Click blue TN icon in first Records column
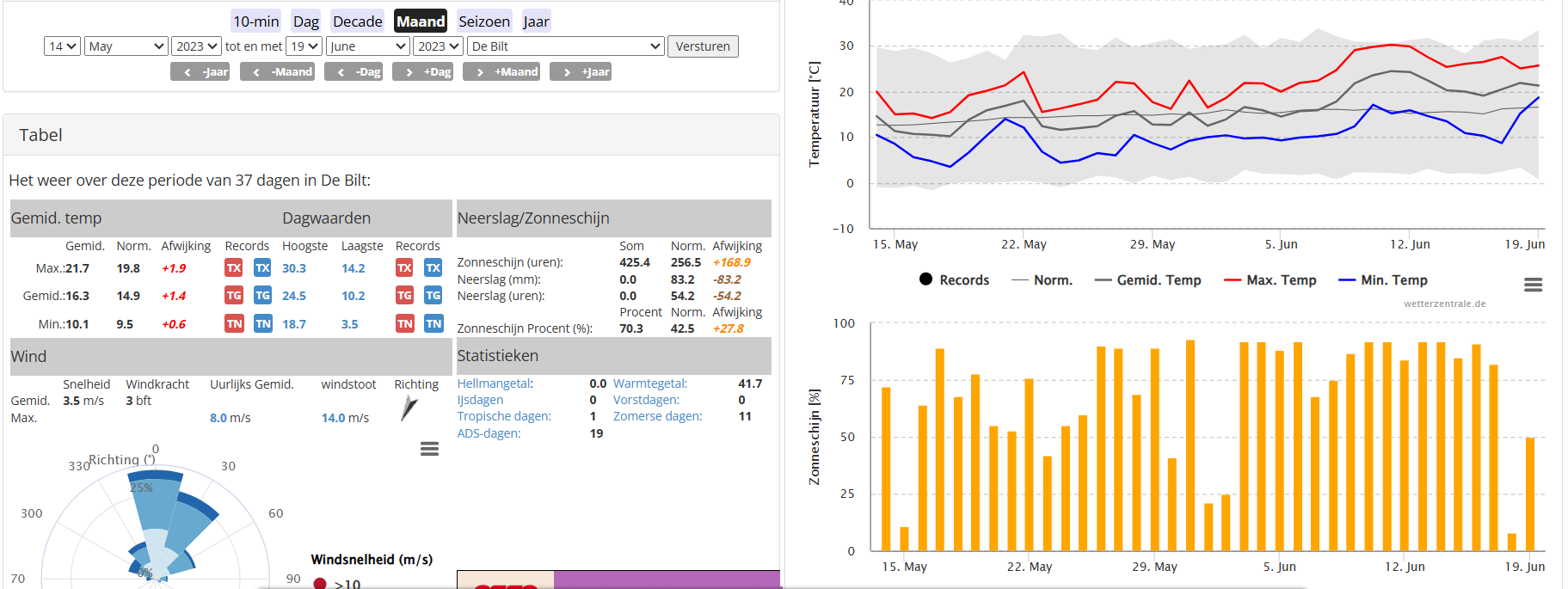The height and width of the screenshot is (589, 1568). pos(262,324)
